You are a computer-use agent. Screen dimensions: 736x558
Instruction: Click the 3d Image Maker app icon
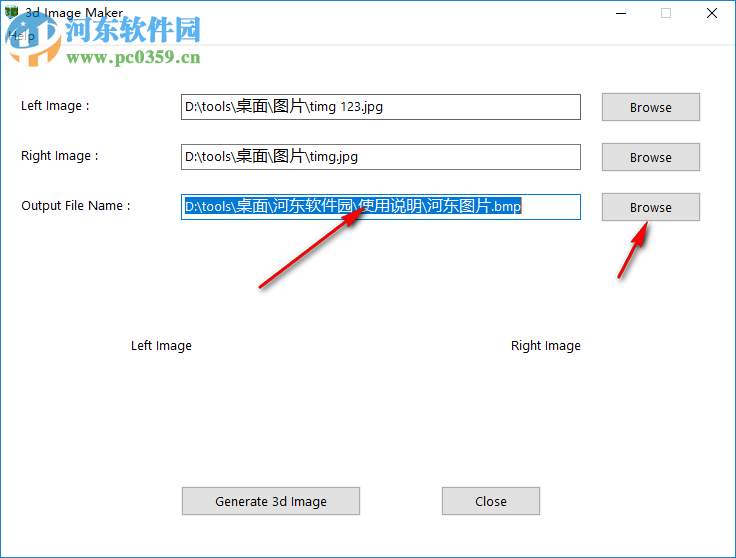click(11, 12)
